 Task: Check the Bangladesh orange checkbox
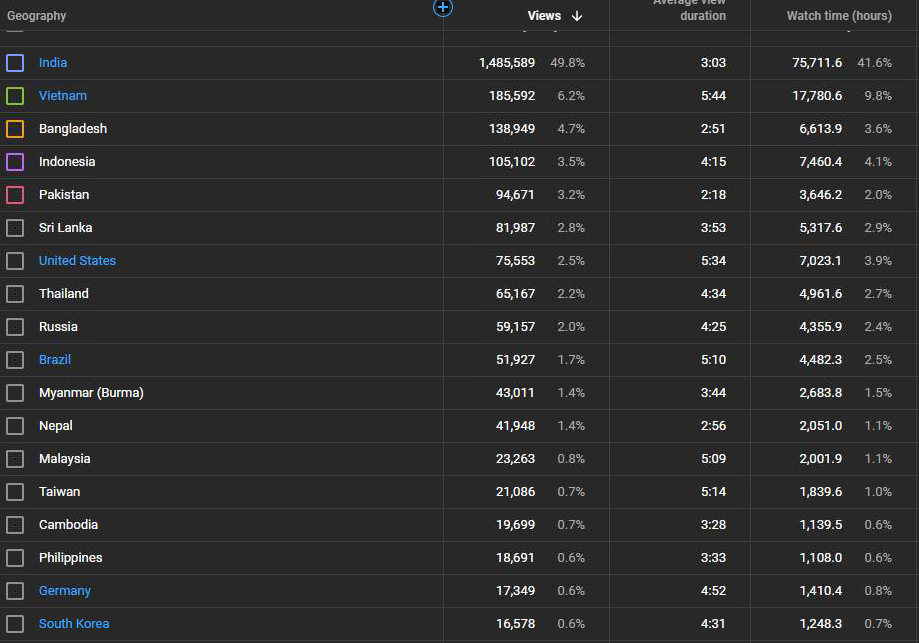pyautogui.click(x=15, y=128)
